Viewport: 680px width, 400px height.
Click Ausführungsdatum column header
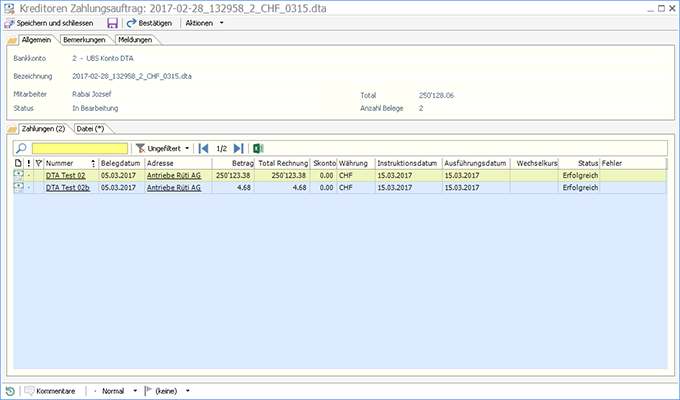476,164
